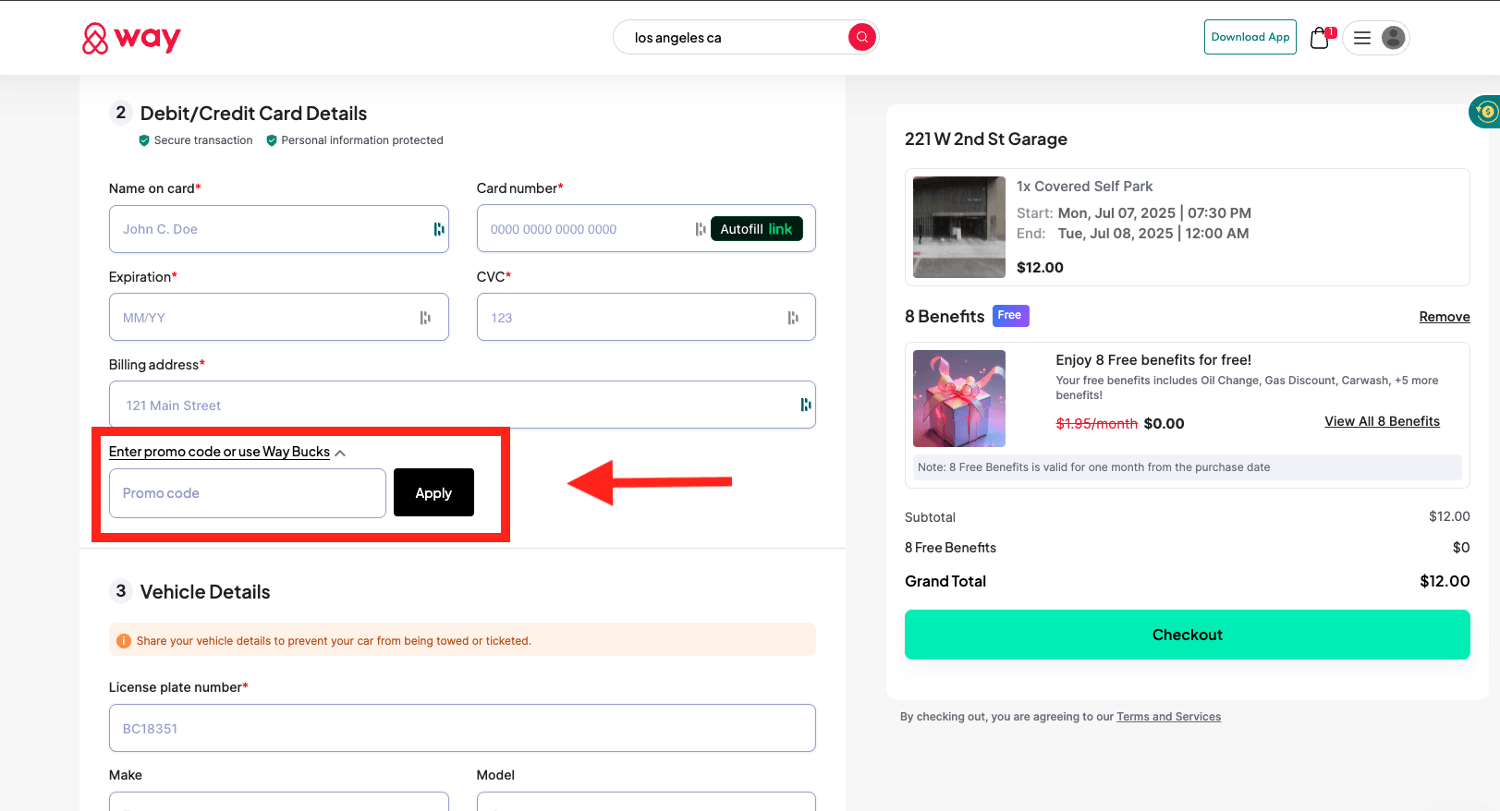Viewport: 1500px width, 811px height.
Task: Collapse the promo code section chevron
Action: pyautogui.click(x=340, y=453)
